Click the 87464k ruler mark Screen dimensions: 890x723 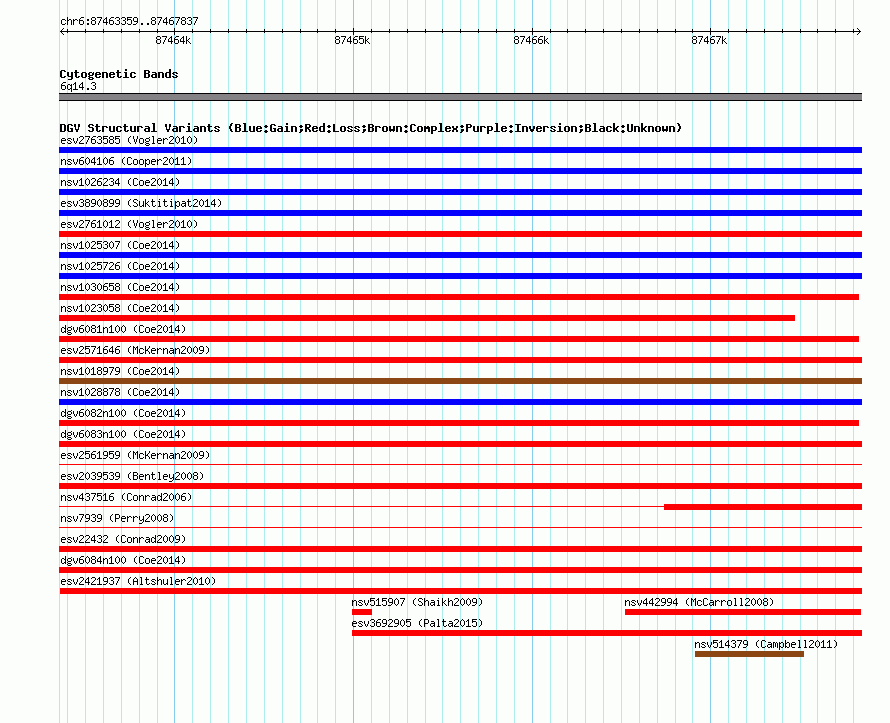(173, 40)
